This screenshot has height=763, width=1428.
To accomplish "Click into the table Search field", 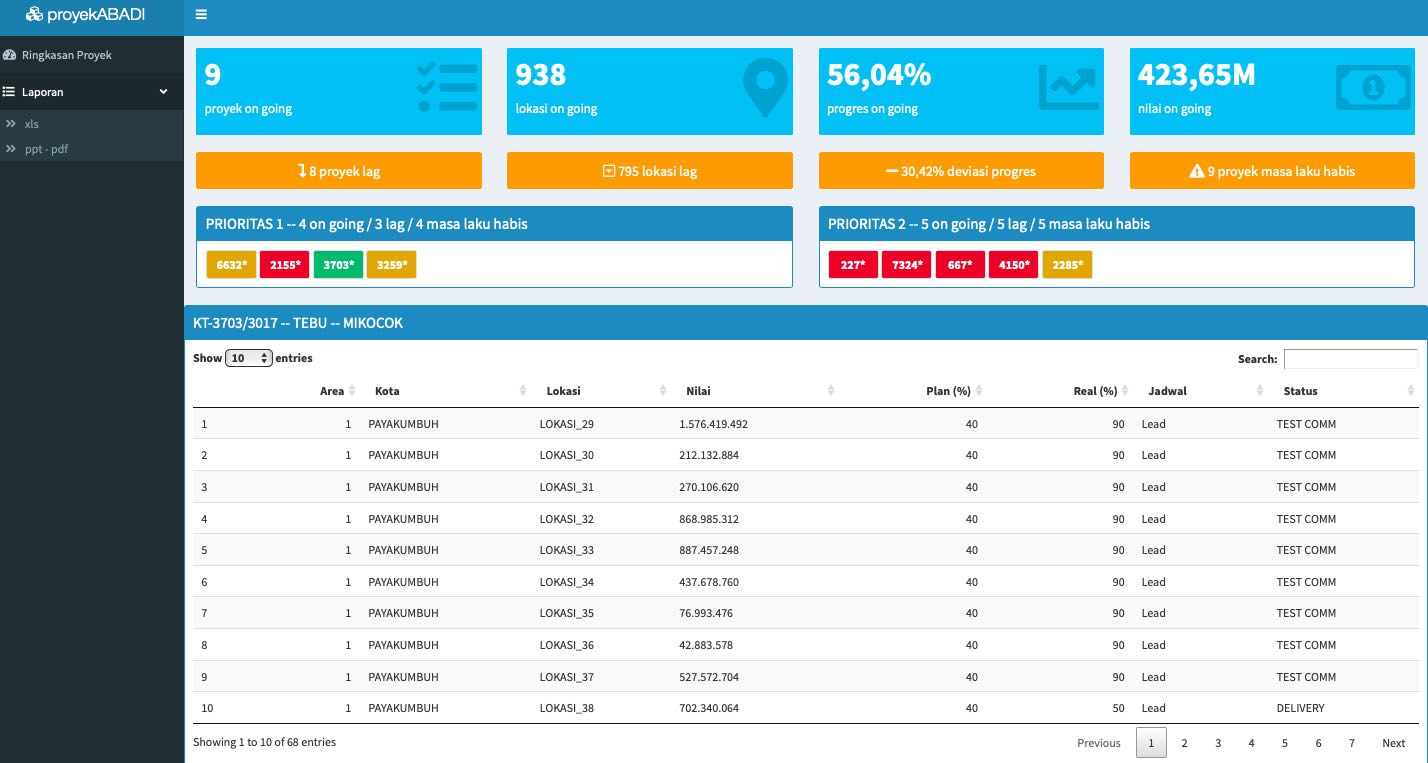I will (1350, 359).
